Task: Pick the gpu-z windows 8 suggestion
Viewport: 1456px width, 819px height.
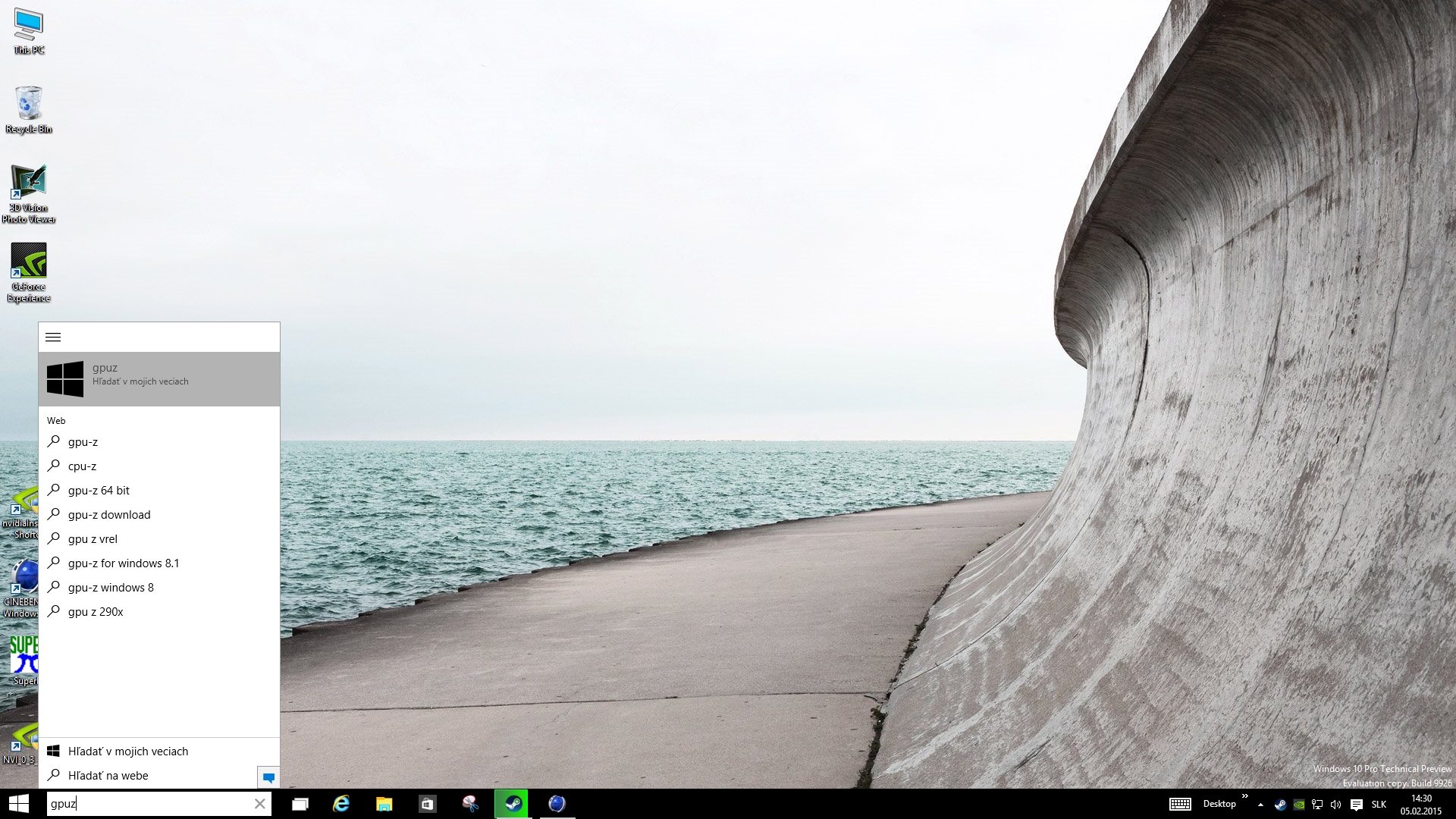Action: pos(159,588)
